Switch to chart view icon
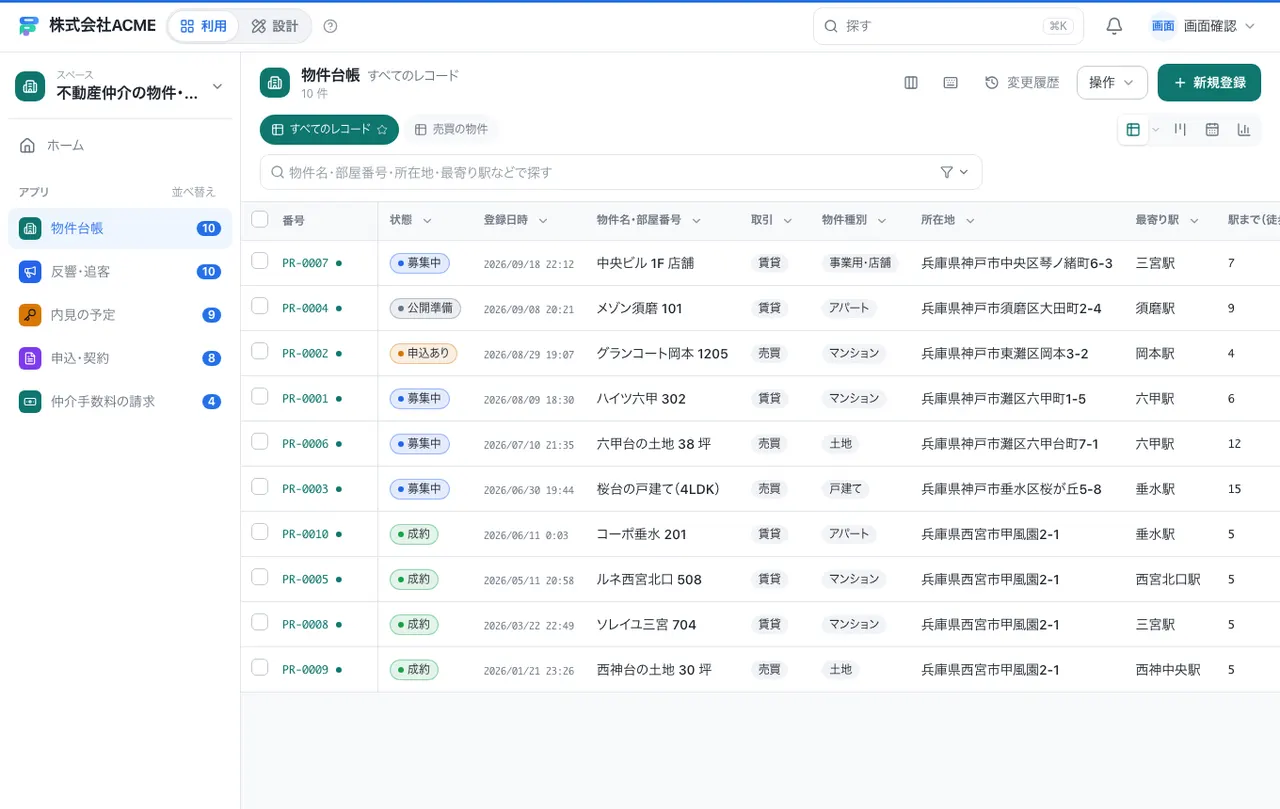Viewport: 1280px width, 809px height. tap(1244, 129)
